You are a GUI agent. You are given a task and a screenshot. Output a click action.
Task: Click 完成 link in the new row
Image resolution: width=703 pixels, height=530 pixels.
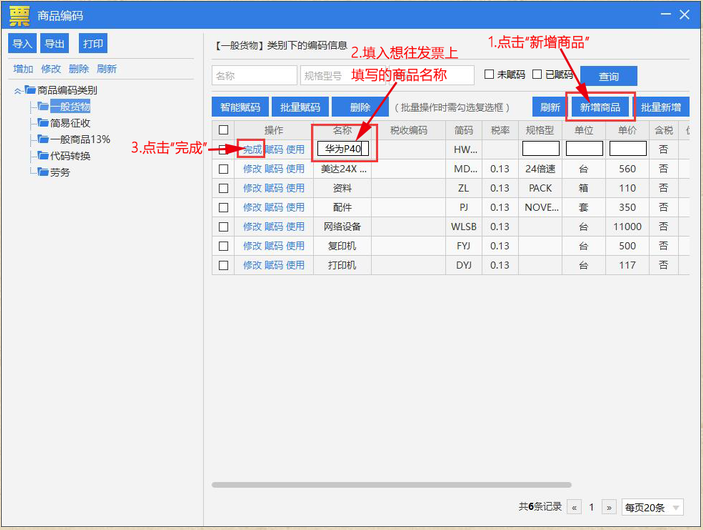[x=252, y=149]
